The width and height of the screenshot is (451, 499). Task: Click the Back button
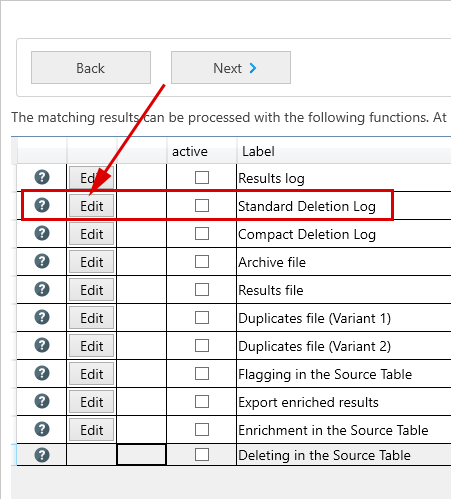coord(91,68)
